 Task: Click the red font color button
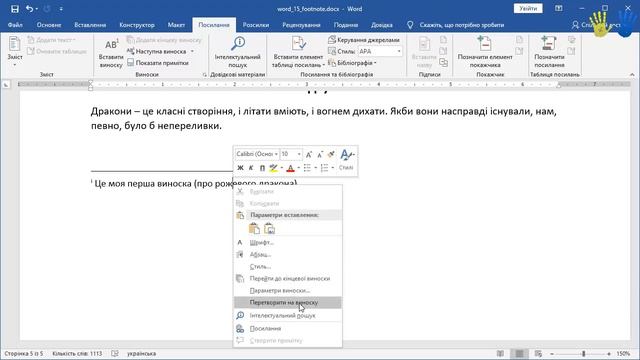point(290,168)
